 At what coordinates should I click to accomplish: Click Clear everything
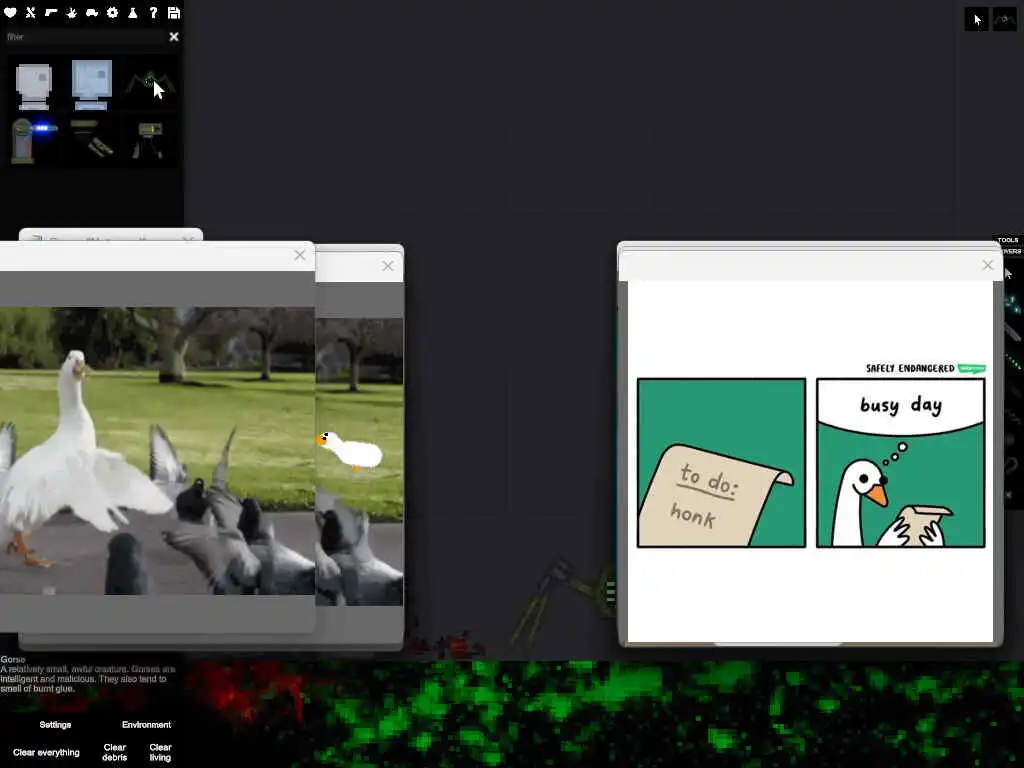point(46,752)
